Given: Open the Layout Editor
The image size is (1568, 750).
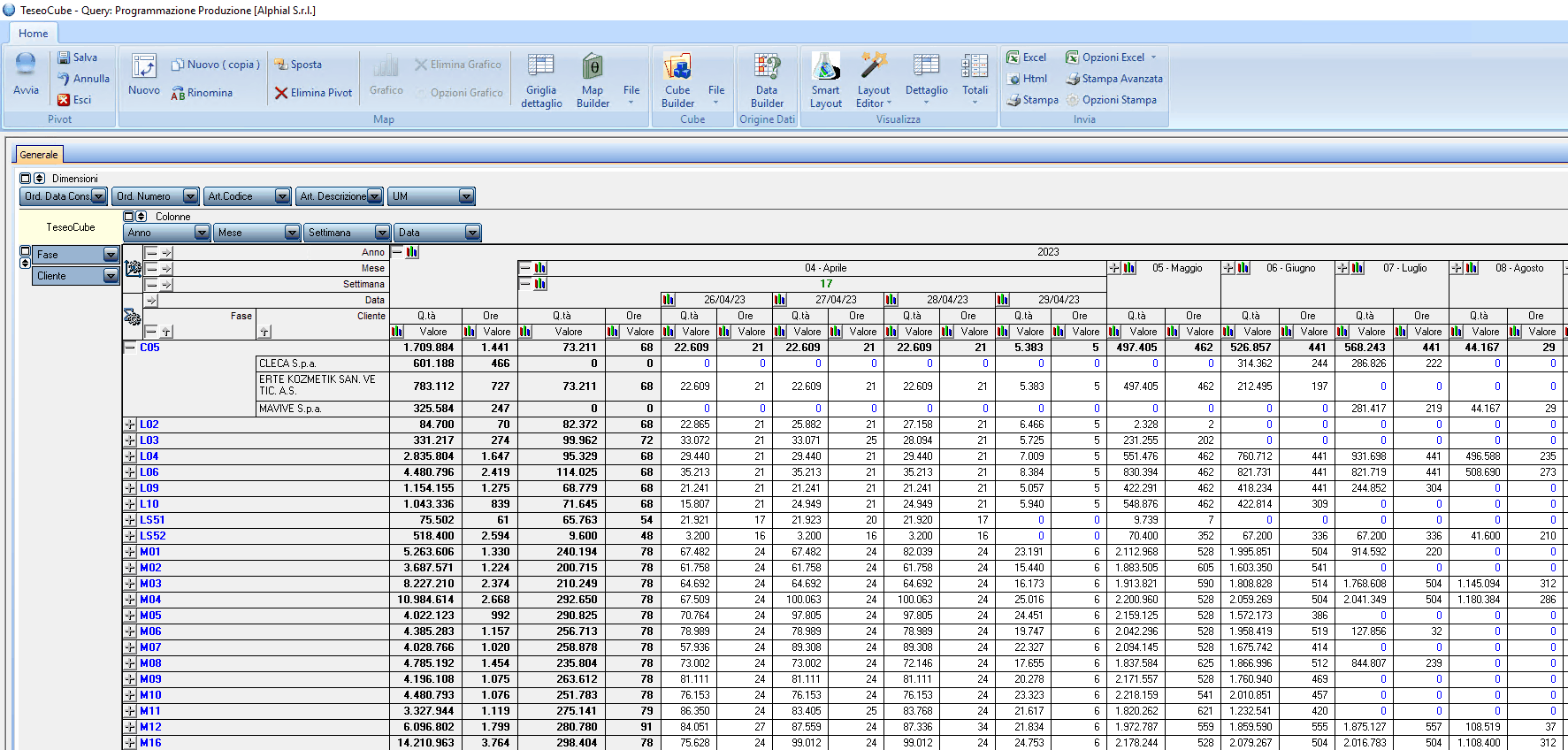Looking at the screenshot, I should (874, 80).
